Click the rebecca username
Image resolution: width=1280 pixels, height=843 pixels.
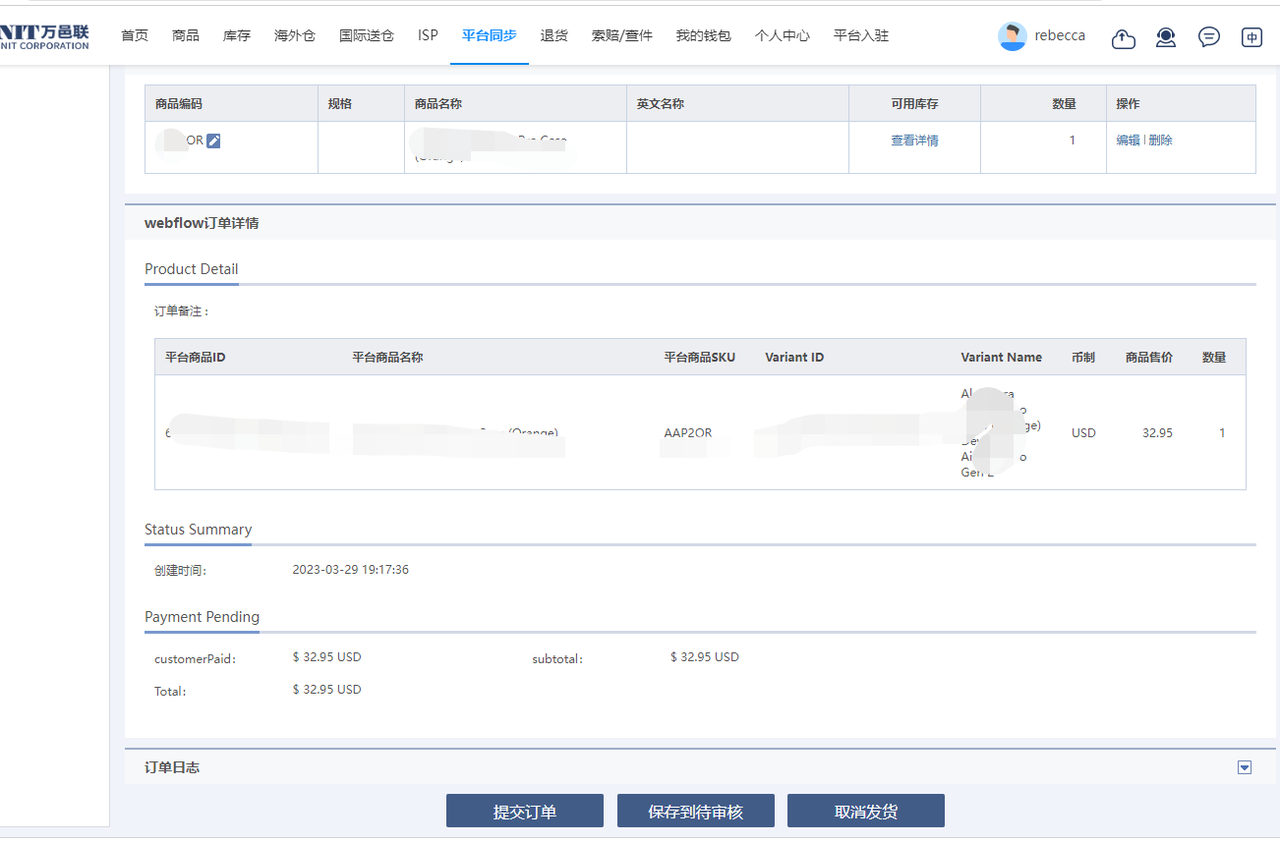click(x=1060, y=35)
